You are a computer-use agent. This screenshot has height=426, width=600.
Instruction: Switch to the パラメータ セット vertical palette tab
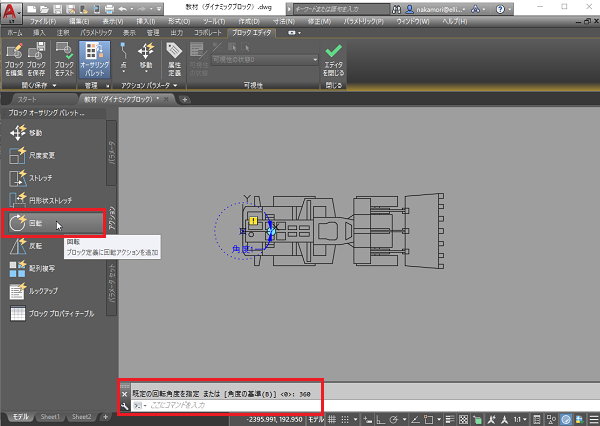pyautogui.click(x=111, y=282)
